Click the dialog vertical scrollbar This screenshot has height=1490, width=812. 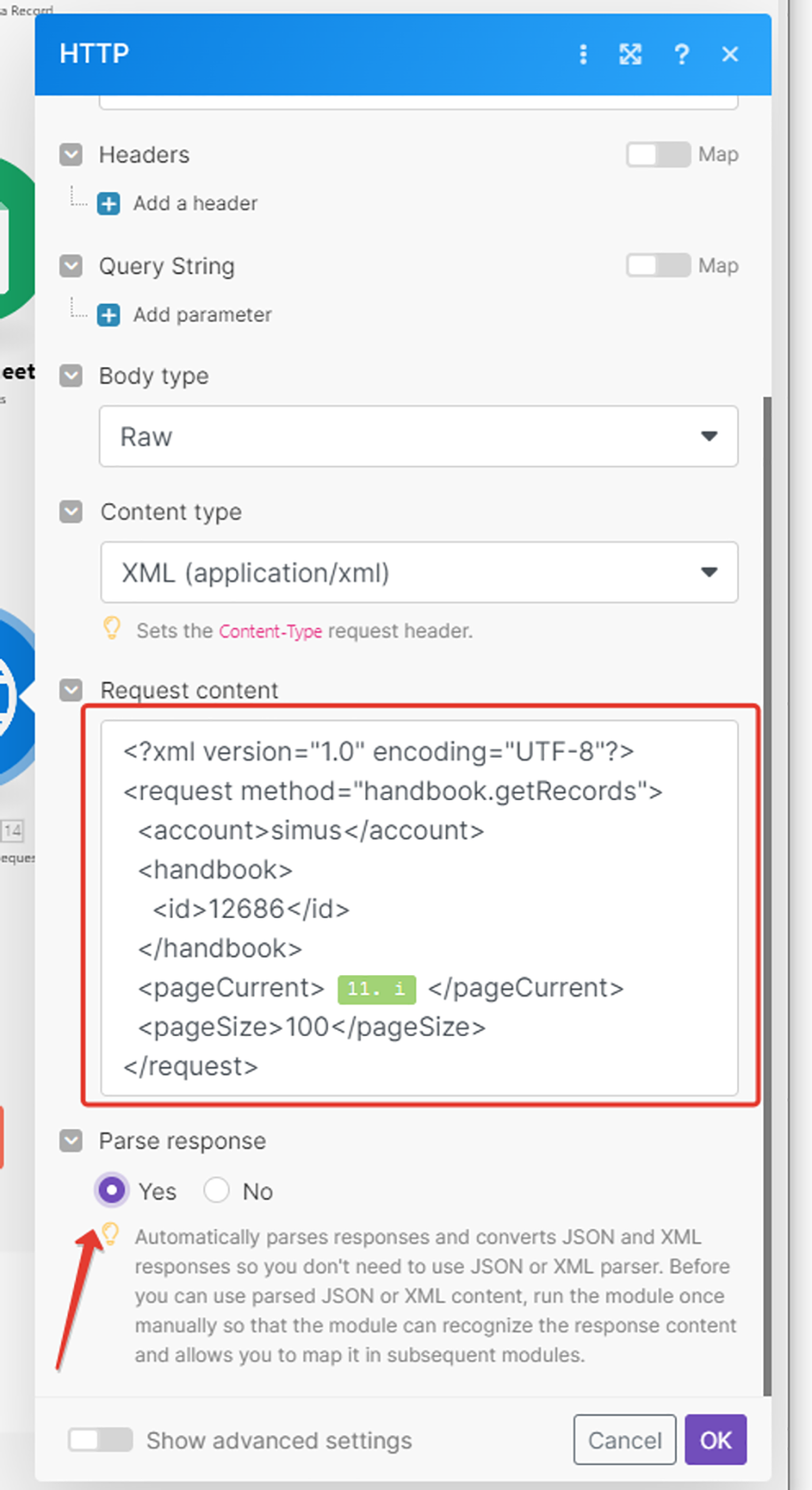(x=767, y=895)
